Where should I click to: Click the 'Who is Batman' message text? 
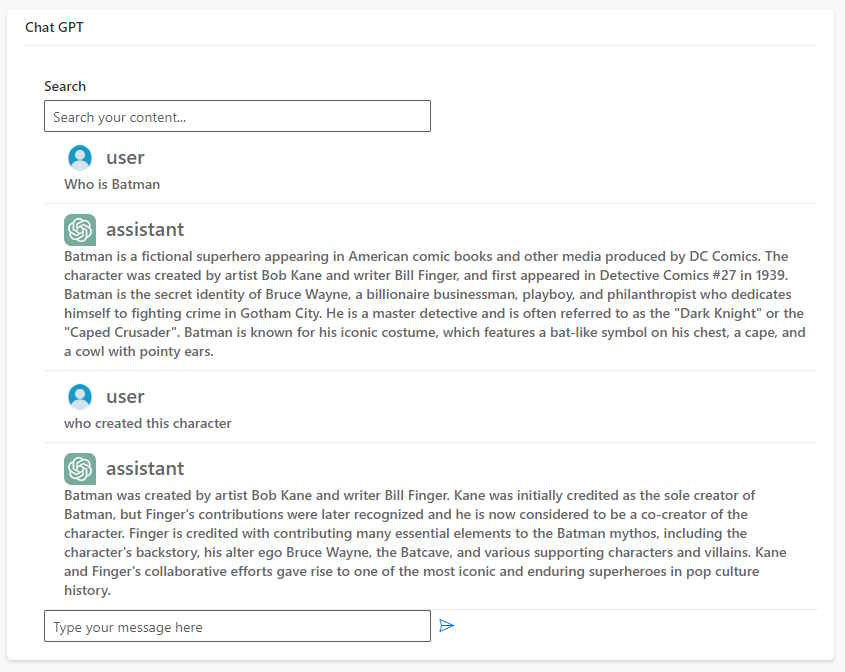pyautogui.click(x=112, y=184)
